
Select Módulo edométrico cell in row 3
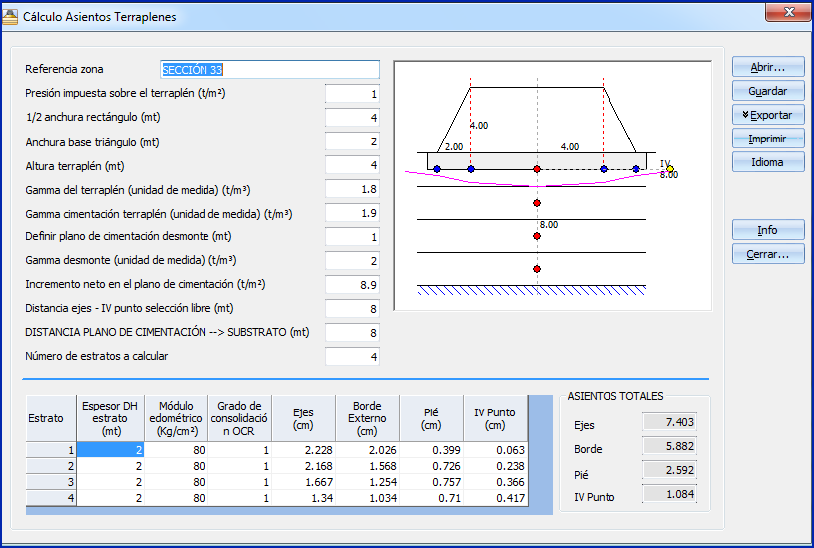pos(176,482)
